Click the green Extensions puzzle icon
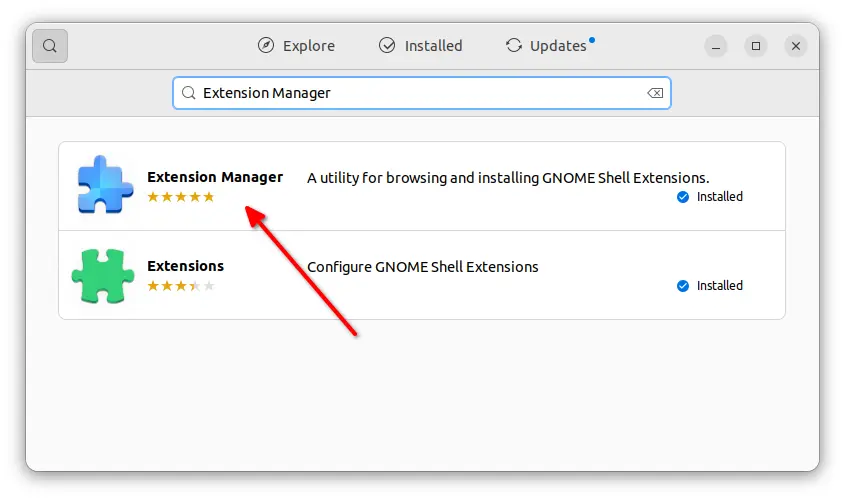This screenshot has height=500, width=845. point(103,275)
